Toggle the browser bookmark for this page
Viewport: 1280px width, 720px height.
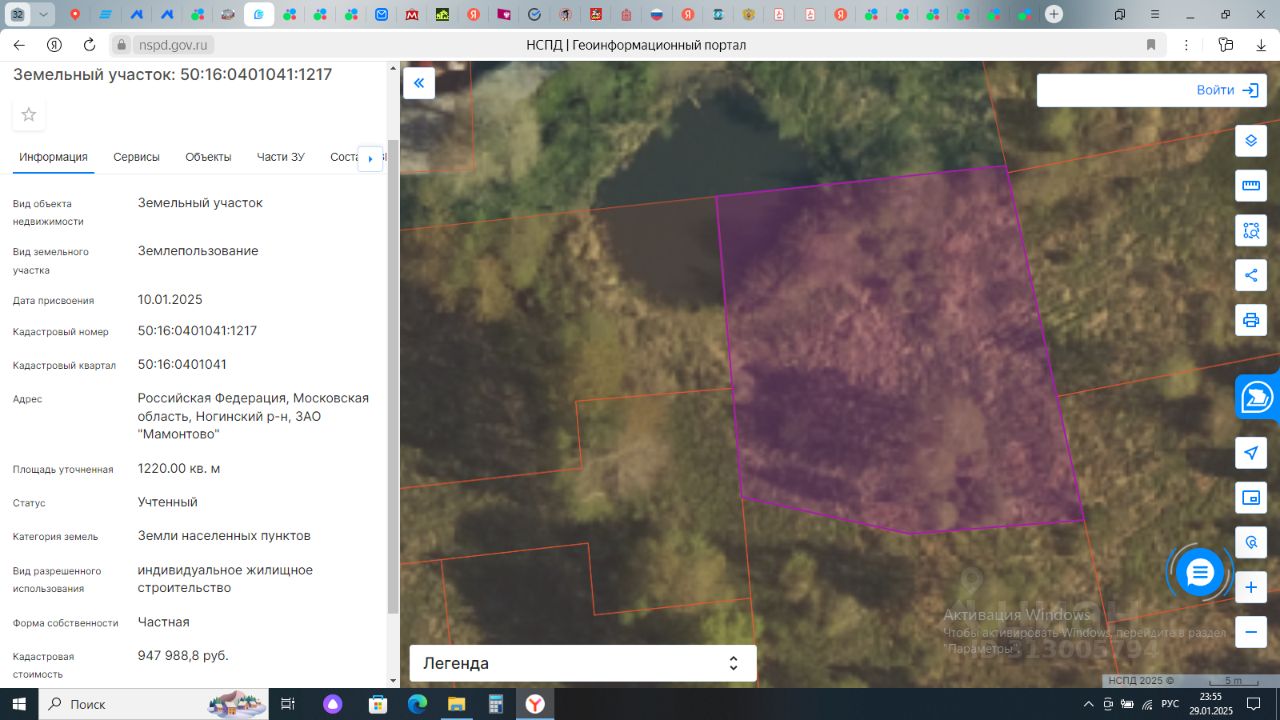(1151, 45)
